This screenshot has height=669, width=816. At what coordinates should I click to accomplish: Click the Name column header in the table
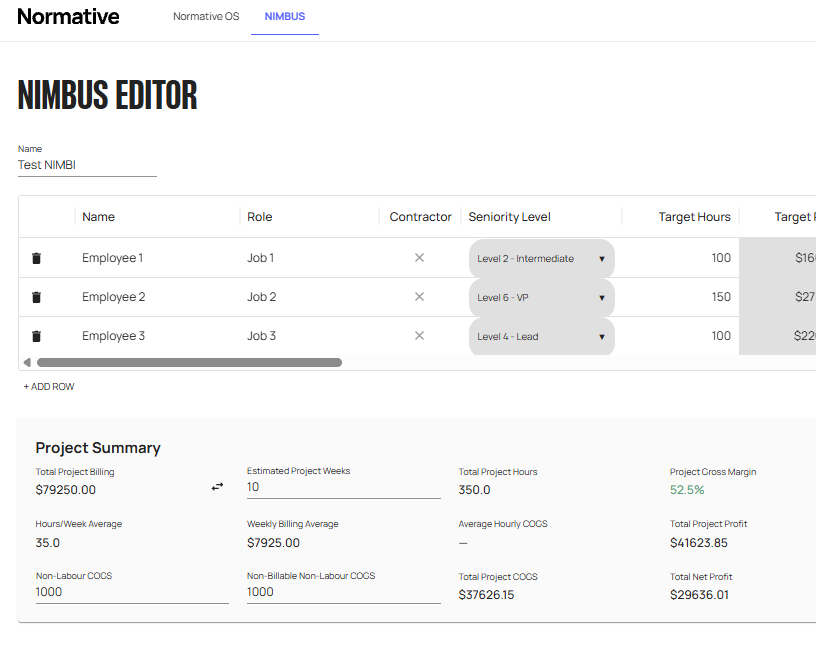[x=98, y=217]
